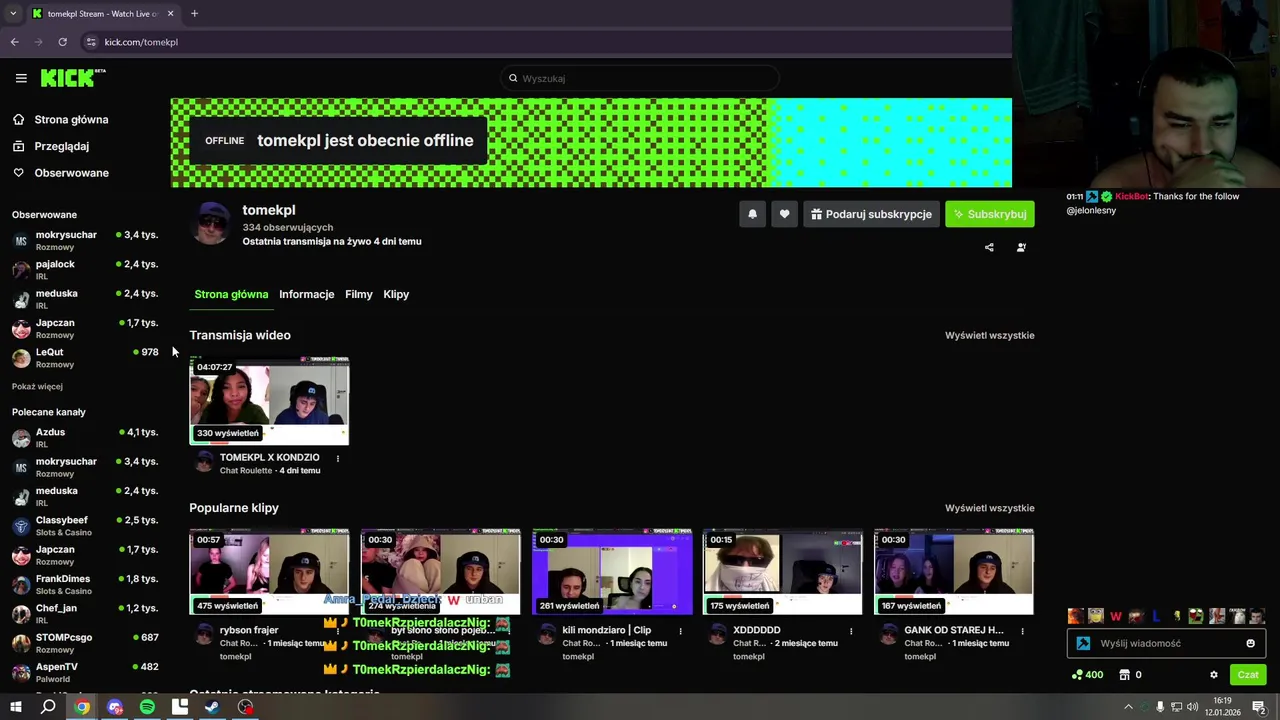Open the emoji picker in chat input
The height and width of the screenshot is (720, 1280).
tap(1250, 643)
